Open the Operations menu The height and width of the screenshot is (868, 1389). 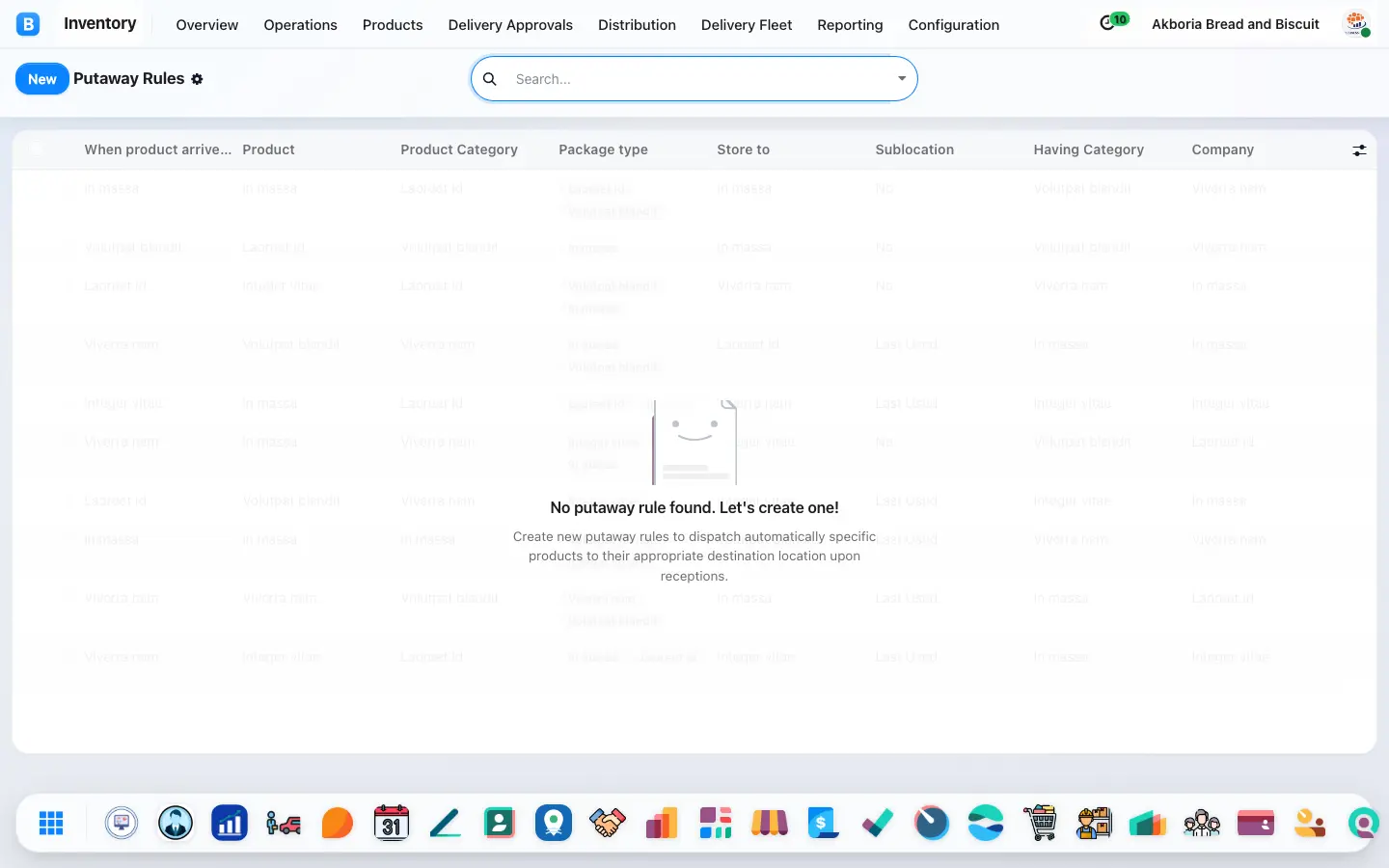click(x=301, y=25)
